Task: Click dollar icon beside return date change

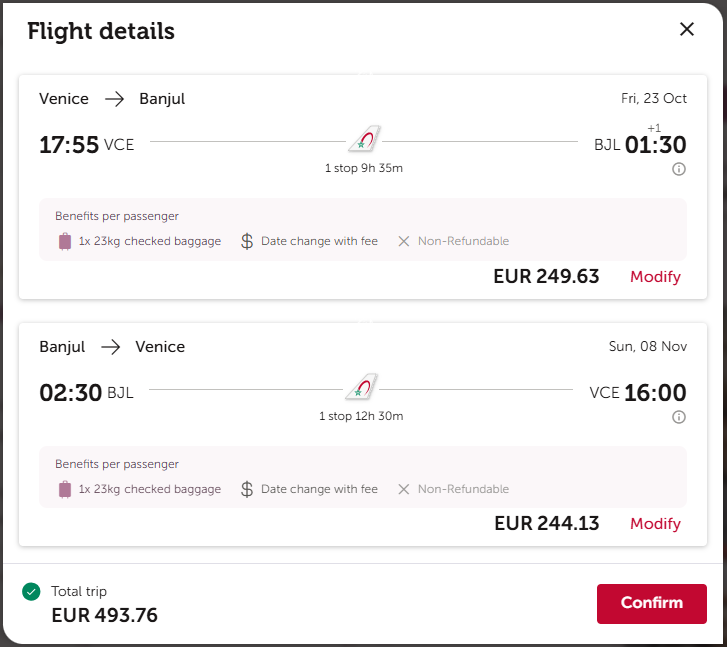Action: pos(247,489)
